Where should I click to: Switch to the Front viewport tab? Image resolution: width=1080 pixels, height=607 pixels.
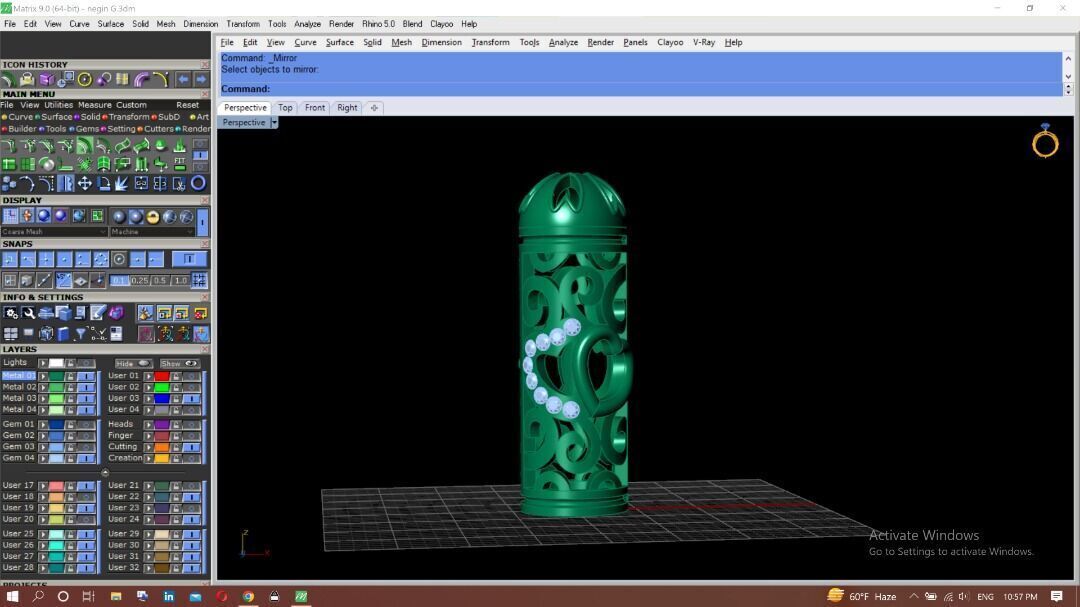click(315, 107)
